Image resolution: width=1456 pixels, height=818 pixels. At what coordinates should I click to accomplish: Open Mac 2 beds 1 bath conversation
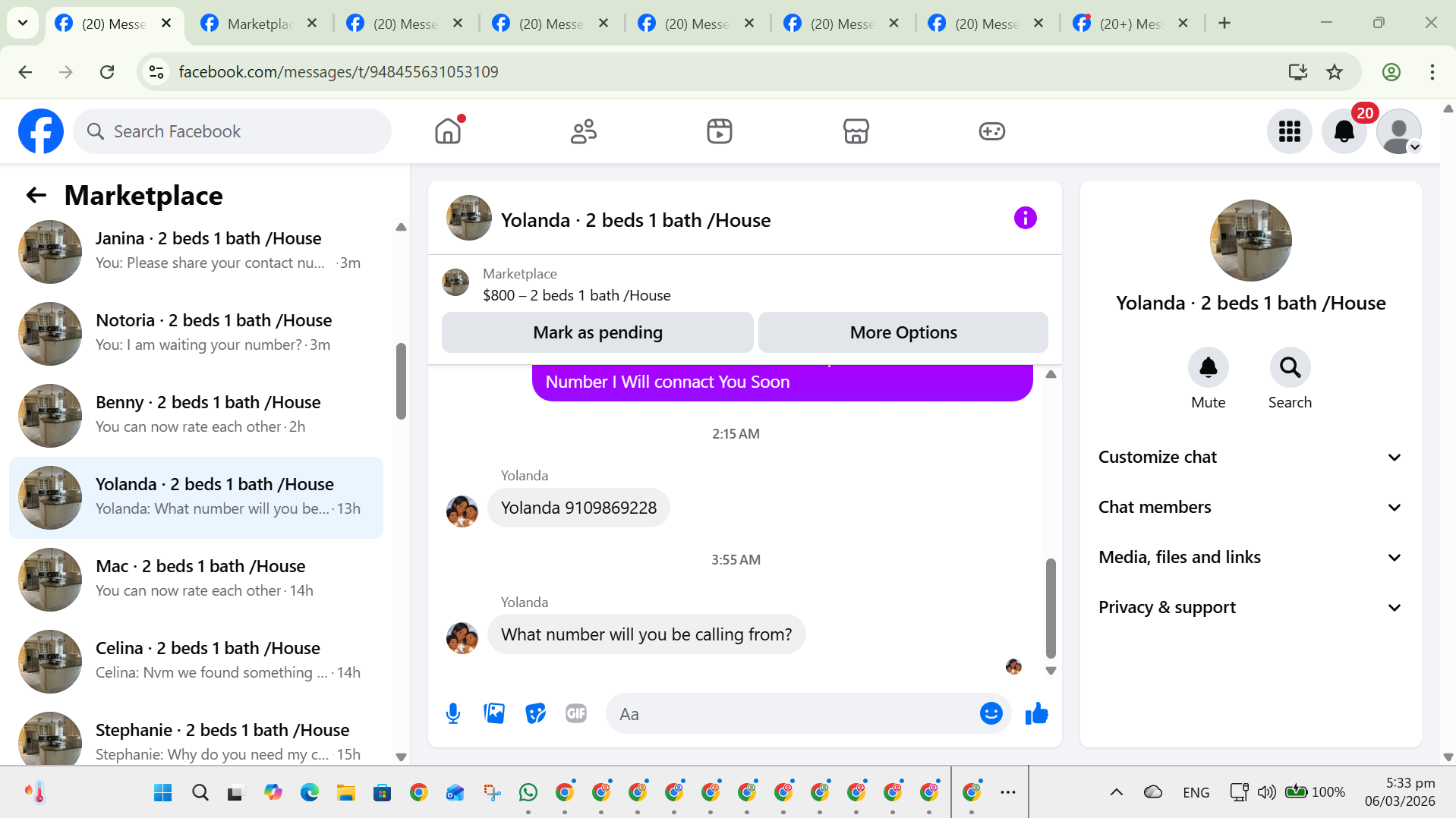197,580
